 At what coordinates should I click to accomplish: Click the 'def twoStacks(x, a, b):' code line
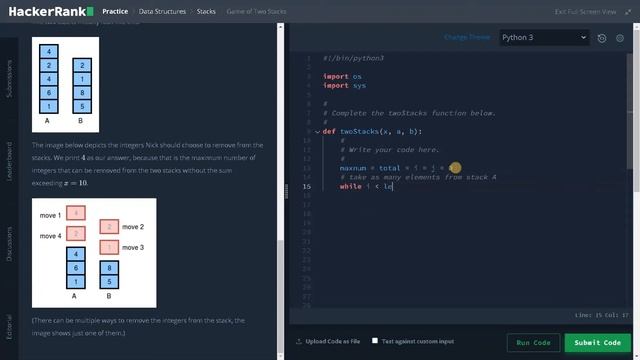(x=372, y=131)
